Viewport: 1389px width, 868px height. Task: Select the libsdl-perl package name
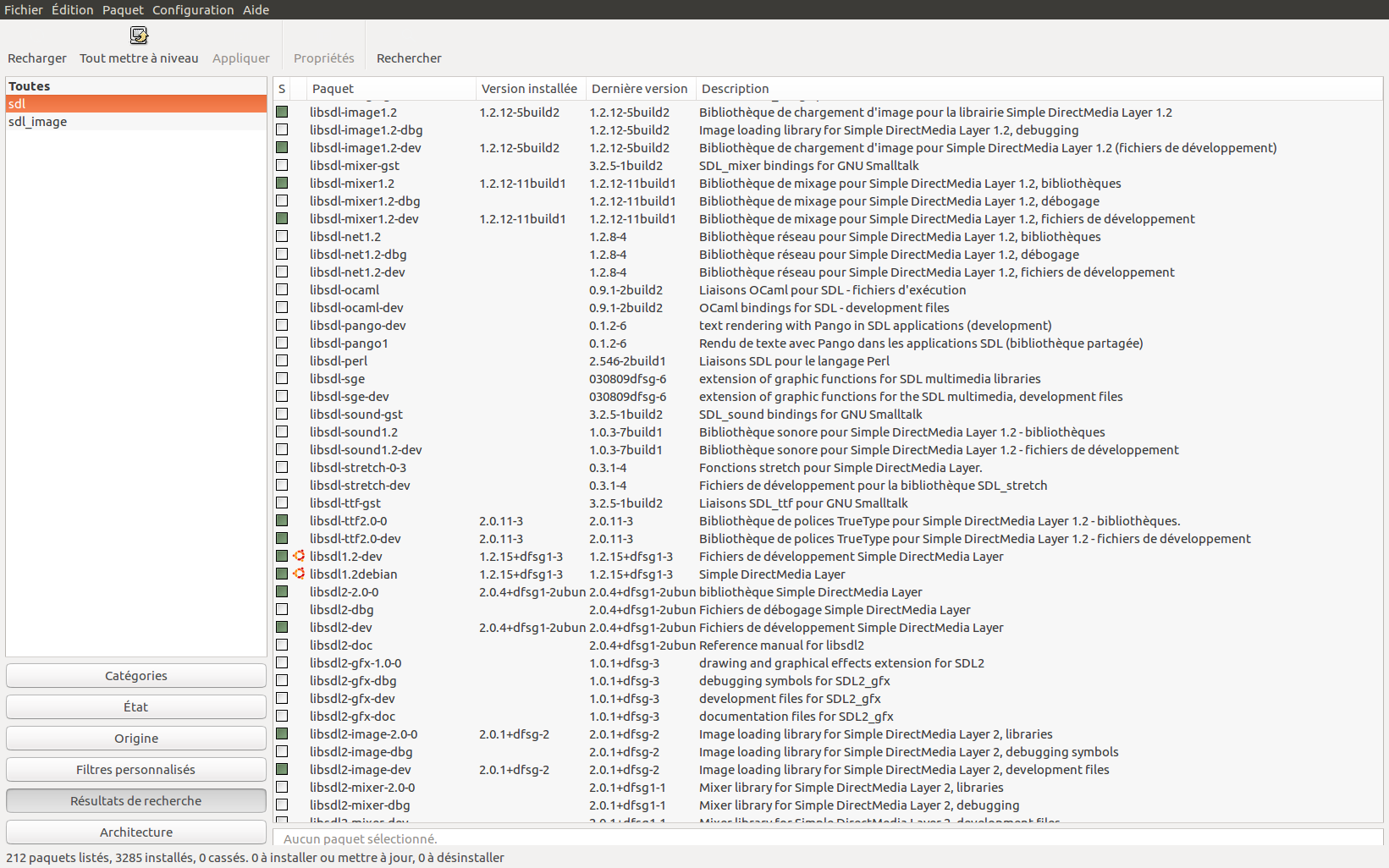pyautogui.click(x=339, y=361)
